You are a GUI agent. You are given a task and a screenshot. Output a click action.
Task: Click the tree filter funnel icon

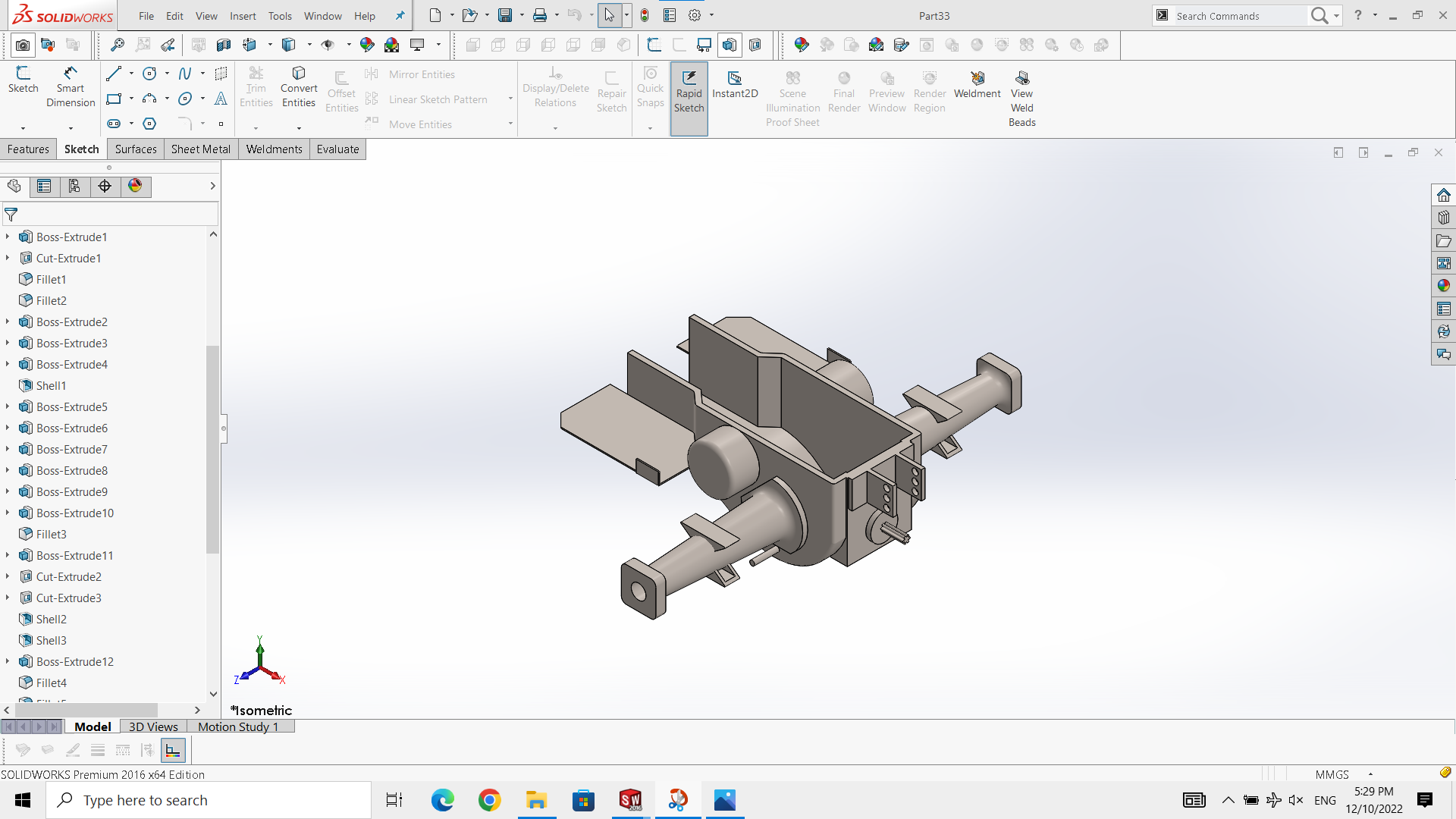(11, 215)
